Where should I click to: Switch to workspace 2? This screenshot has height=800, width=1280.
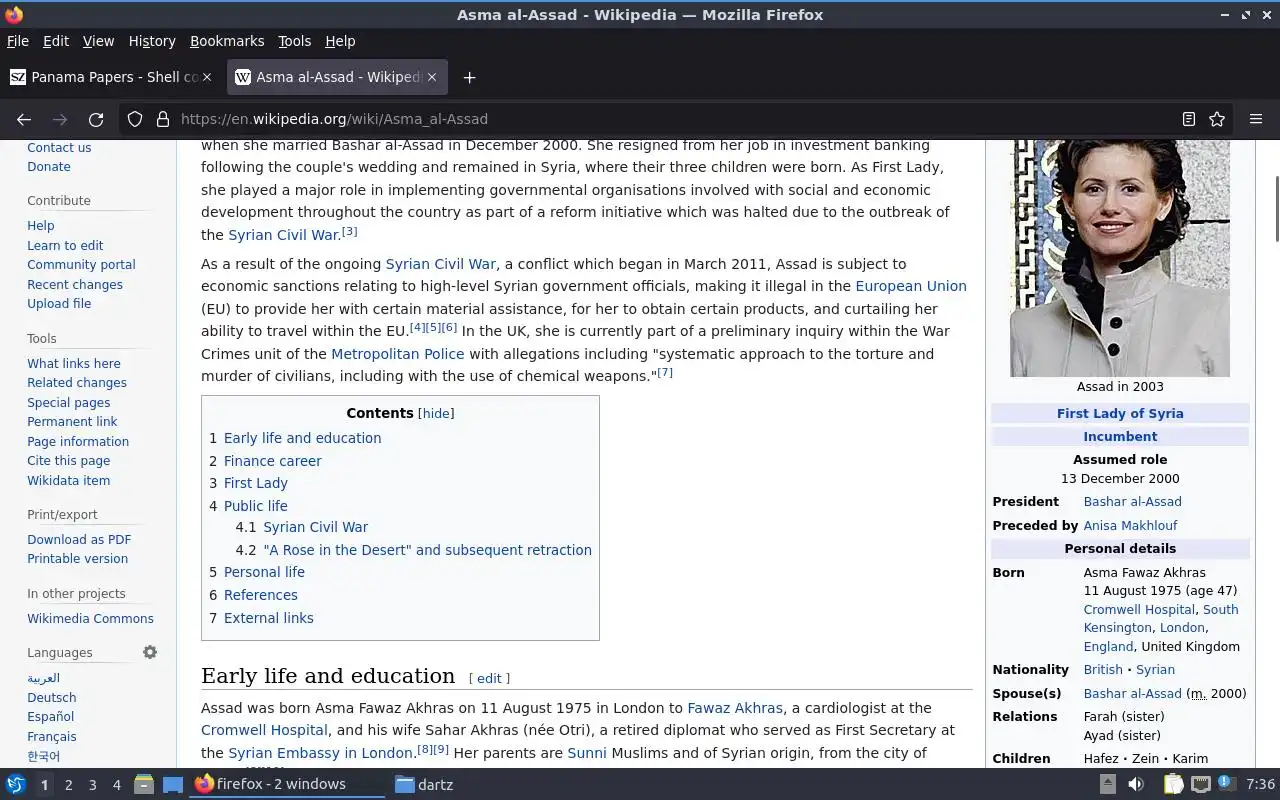(68, 785)
